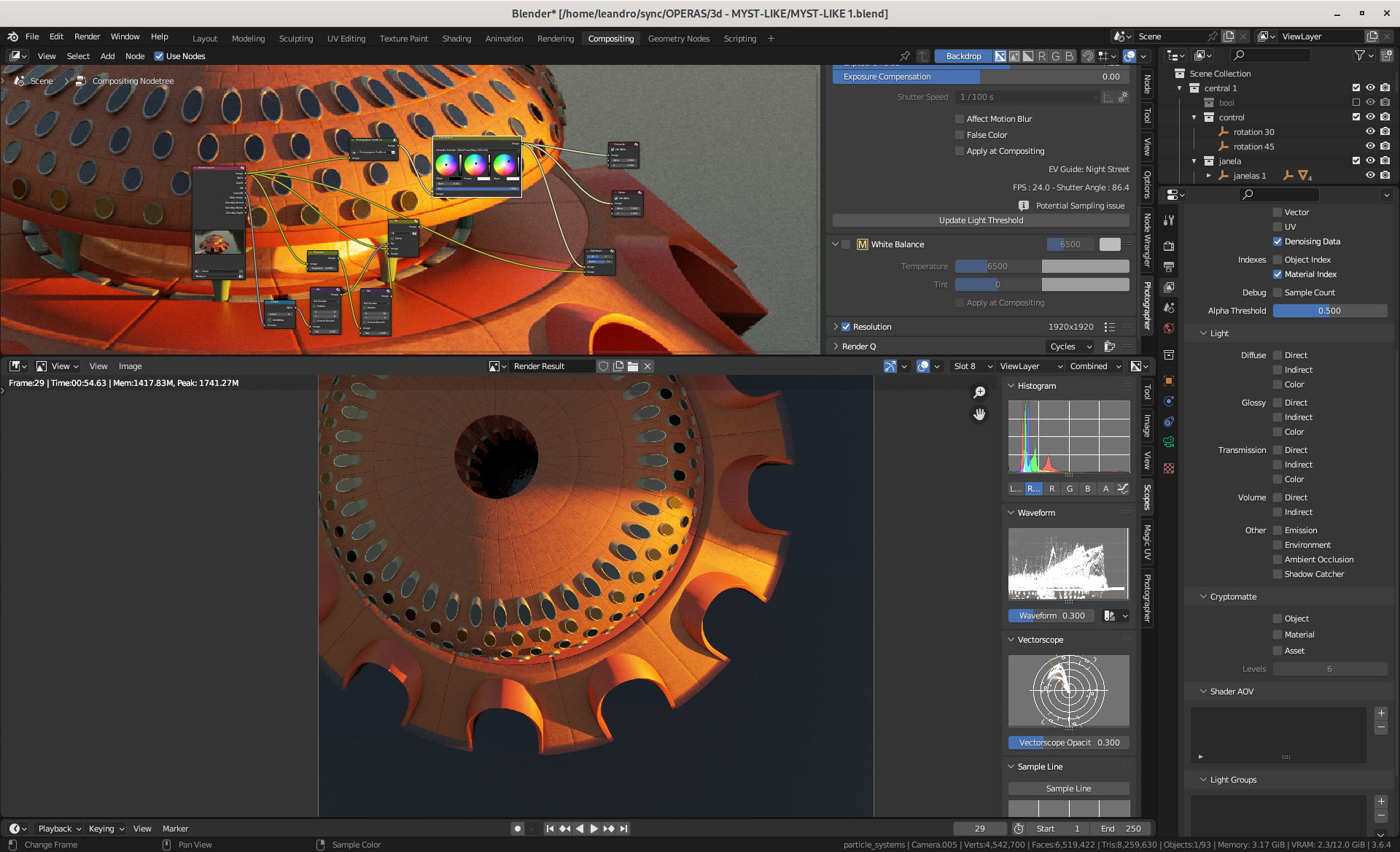Screen dimensions: 1400x852
Task: Open the World properties globe icon
Action: click(1169, 328)
